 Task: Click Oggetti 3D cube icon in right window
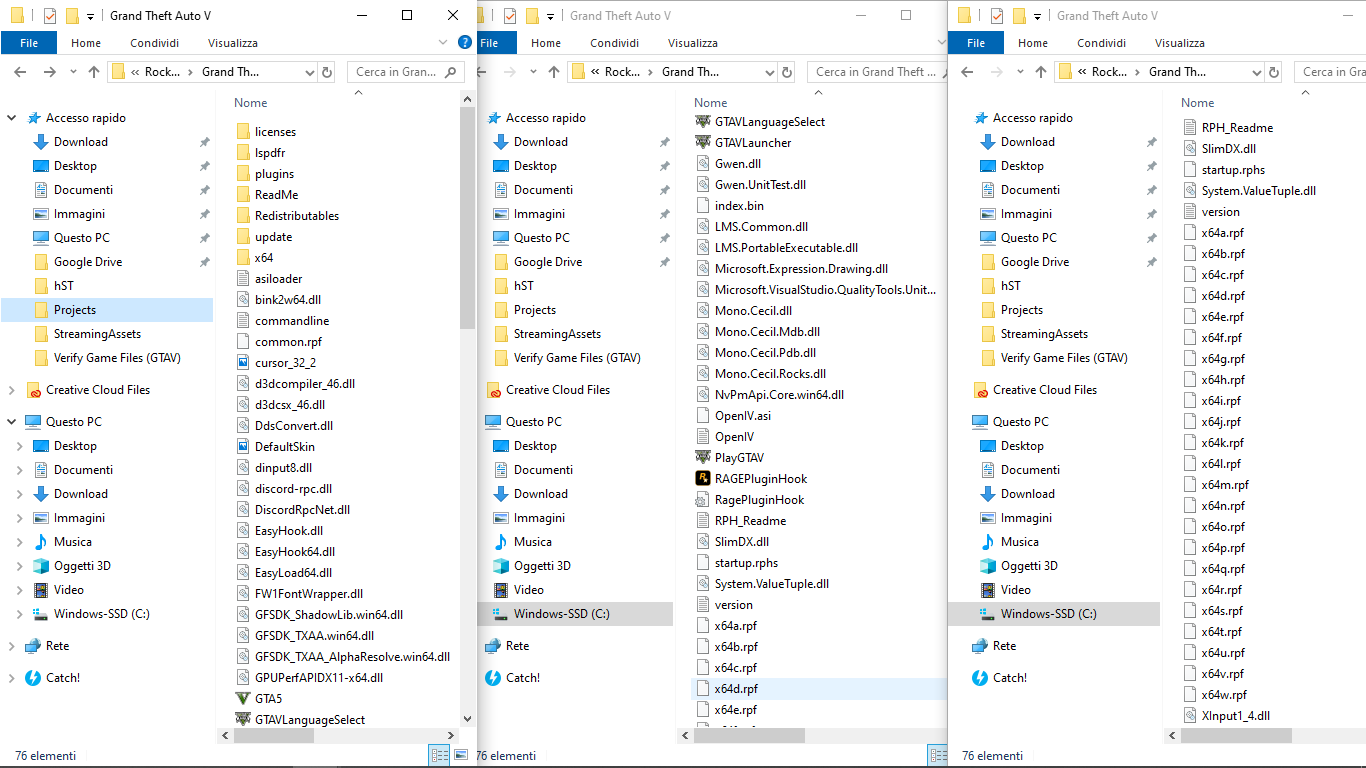pyautogui.click(x=988, y=566)
